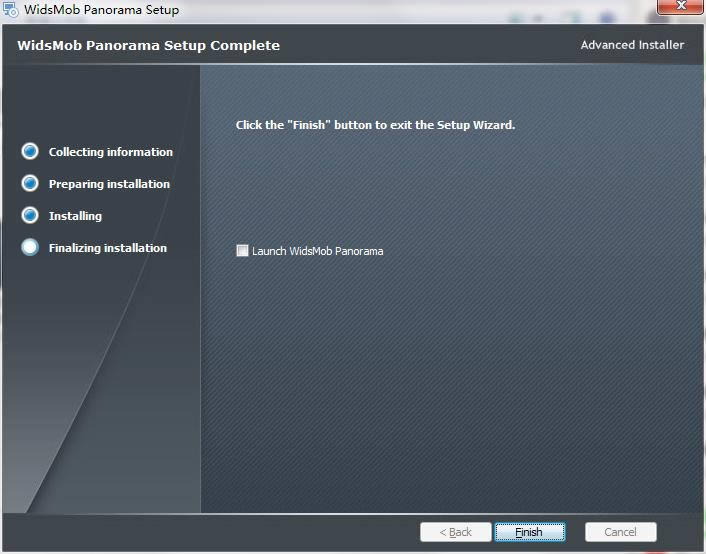Click the Back button
The height and width of the screenshot is (554, 706).
pos(456,532)
